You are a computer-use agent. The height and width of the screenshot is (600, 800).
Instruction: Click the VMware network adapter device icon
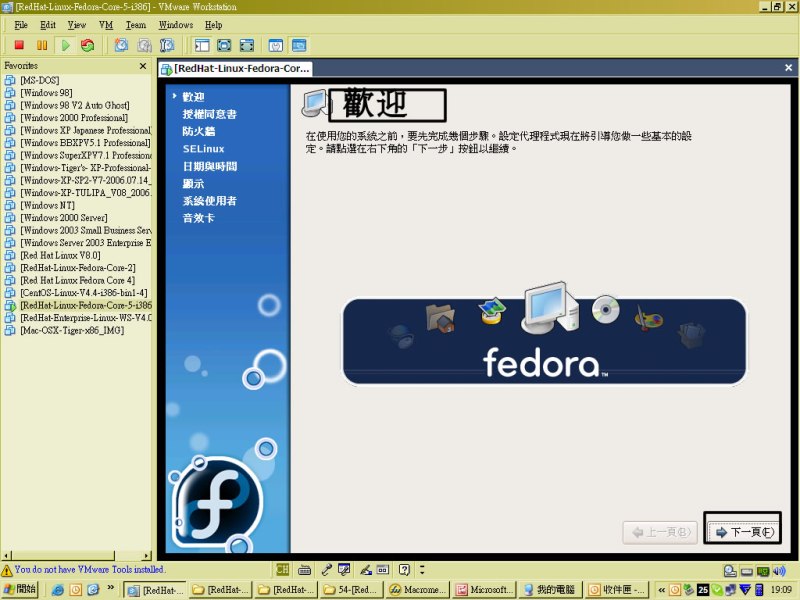point(763,571)
